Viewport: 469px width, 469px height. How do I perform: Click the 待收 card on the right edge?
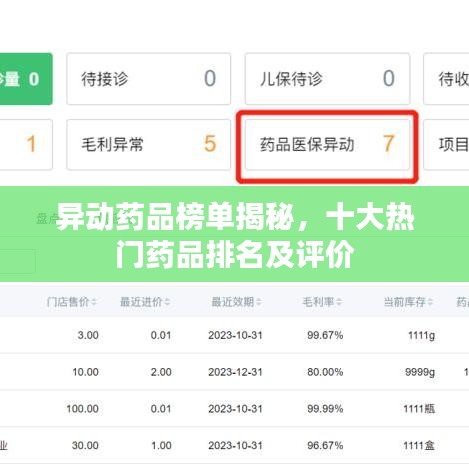[x=446, y=79]
